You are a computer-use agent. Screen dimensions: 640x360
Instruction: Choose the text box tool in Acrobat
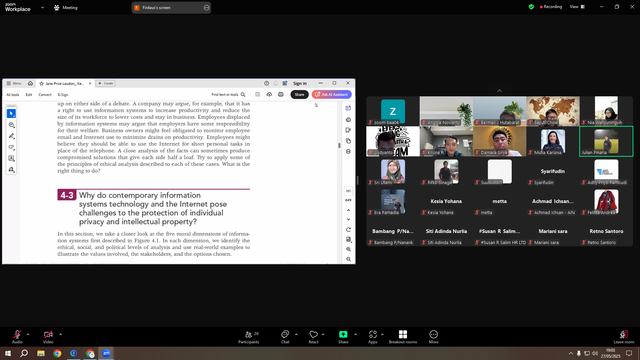(11, 158)
